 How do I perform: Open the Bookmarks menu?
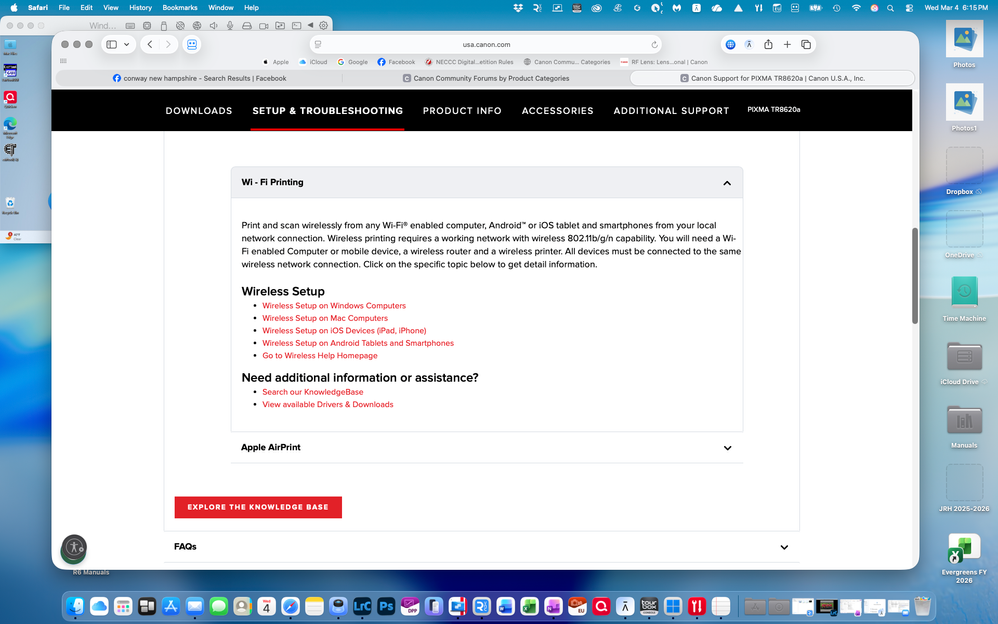(x=180, y=8)
